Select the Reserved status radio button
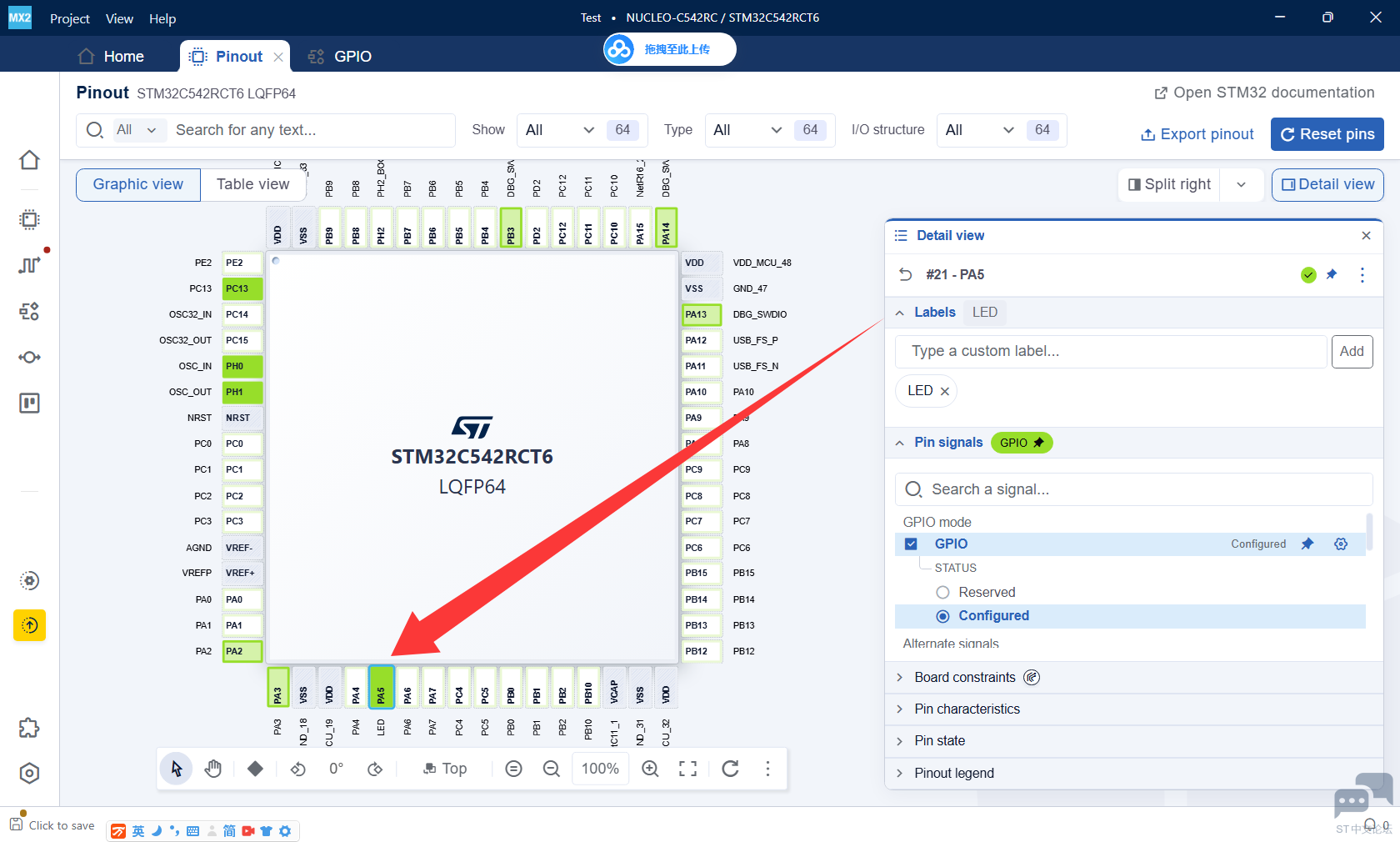Screen dimensions: 1400x842 click(x=942, y=592)
